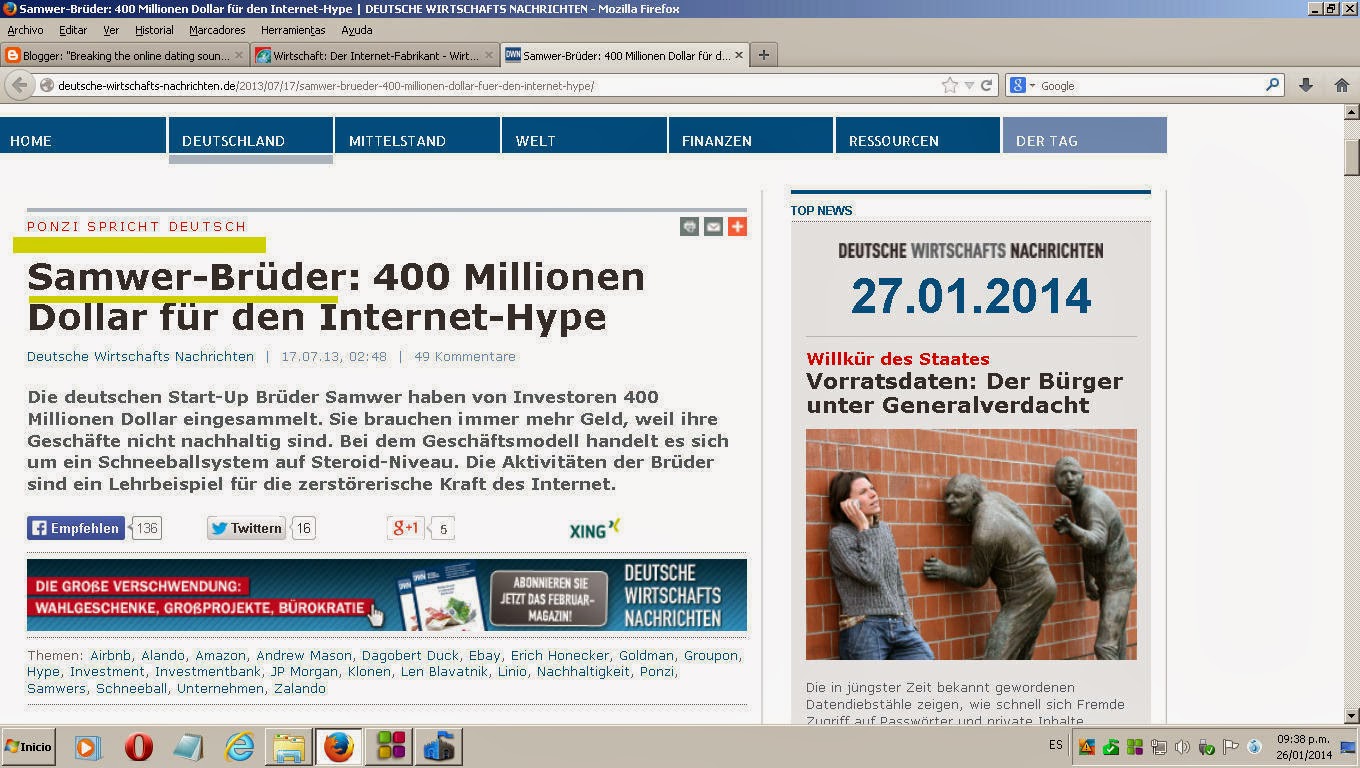Open Opera from the taskbar

coord(138,747)
